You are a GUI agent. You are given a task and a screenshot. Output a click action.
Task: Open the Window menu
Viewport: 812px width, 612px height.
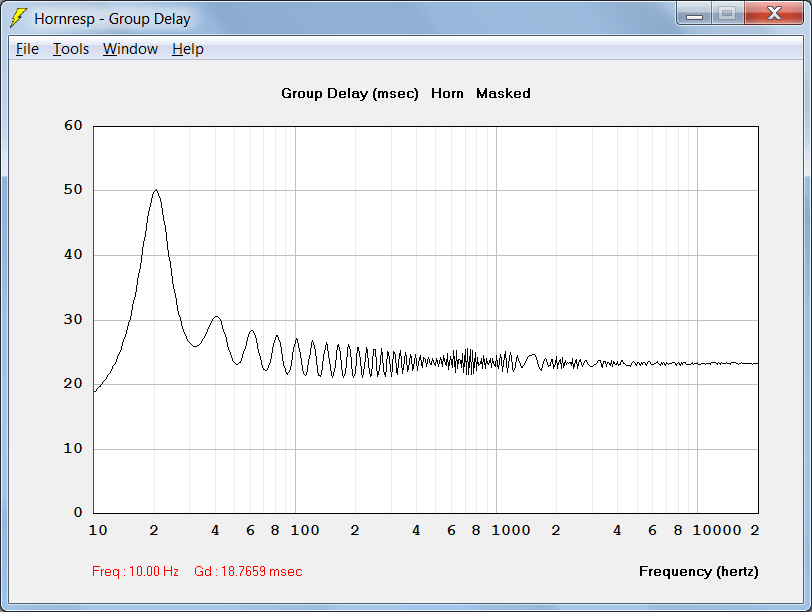click(130, 49)
